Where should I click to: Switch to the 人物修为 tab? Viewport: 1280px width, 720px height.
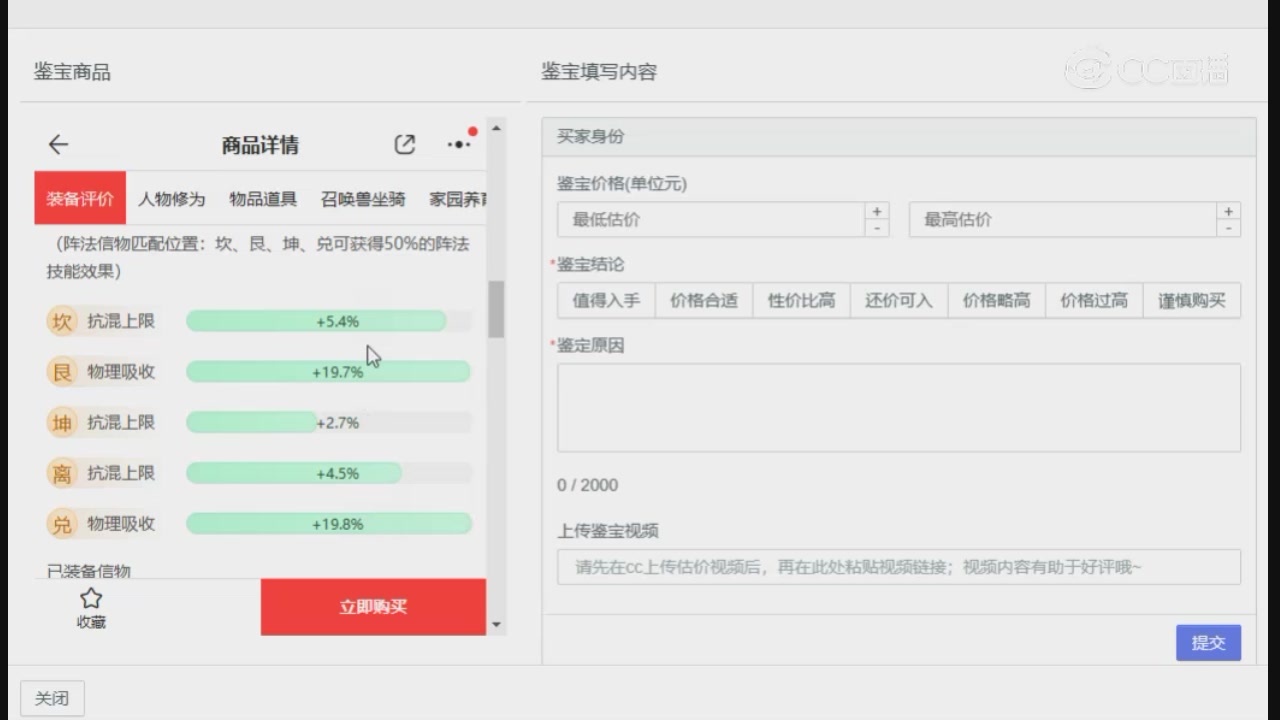[x=172, y=198]
